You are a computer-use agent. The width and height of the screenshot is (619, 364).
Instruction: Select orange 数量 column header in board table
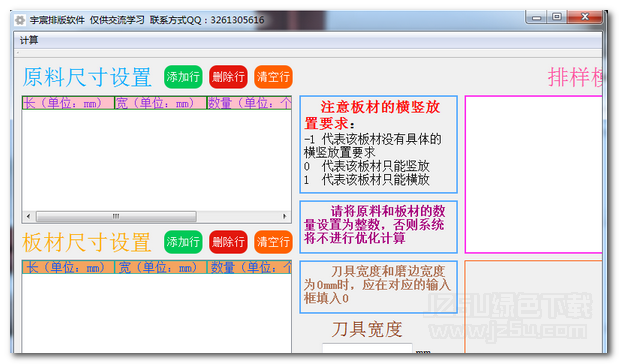249,267
